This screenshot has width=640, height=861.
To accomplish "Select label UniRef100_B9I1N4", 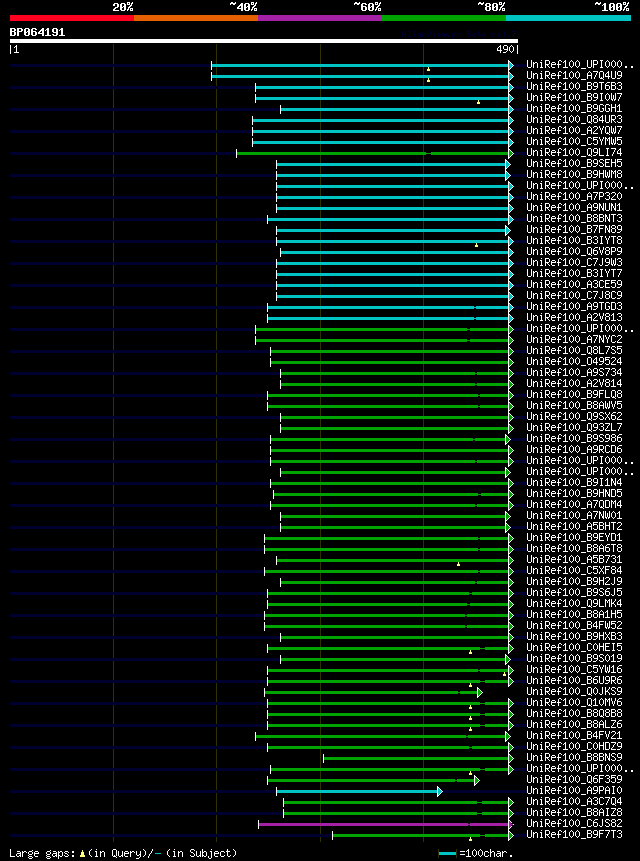I will [574, 482].
